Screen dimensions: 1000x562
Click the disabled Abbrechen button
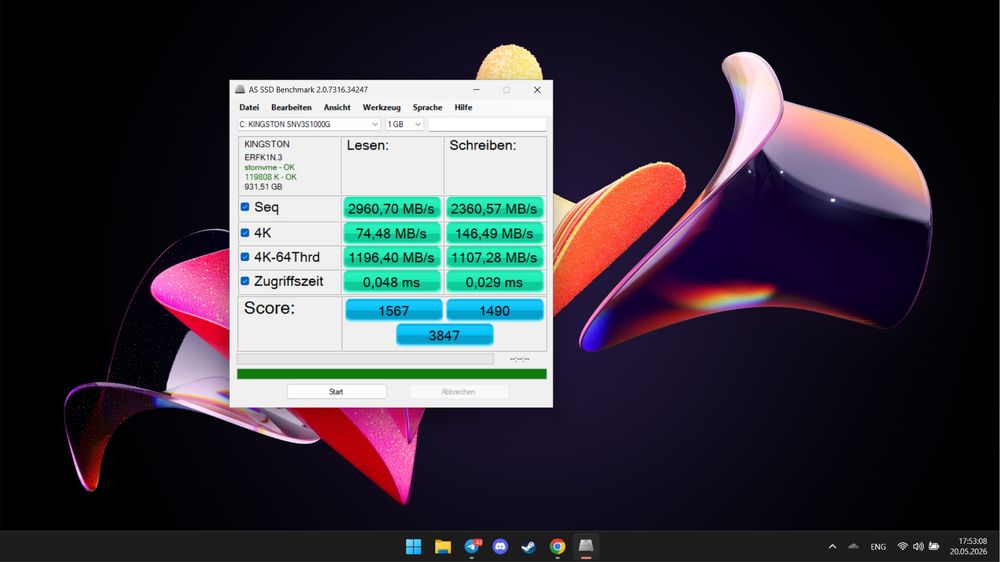(x=459, y=392)
